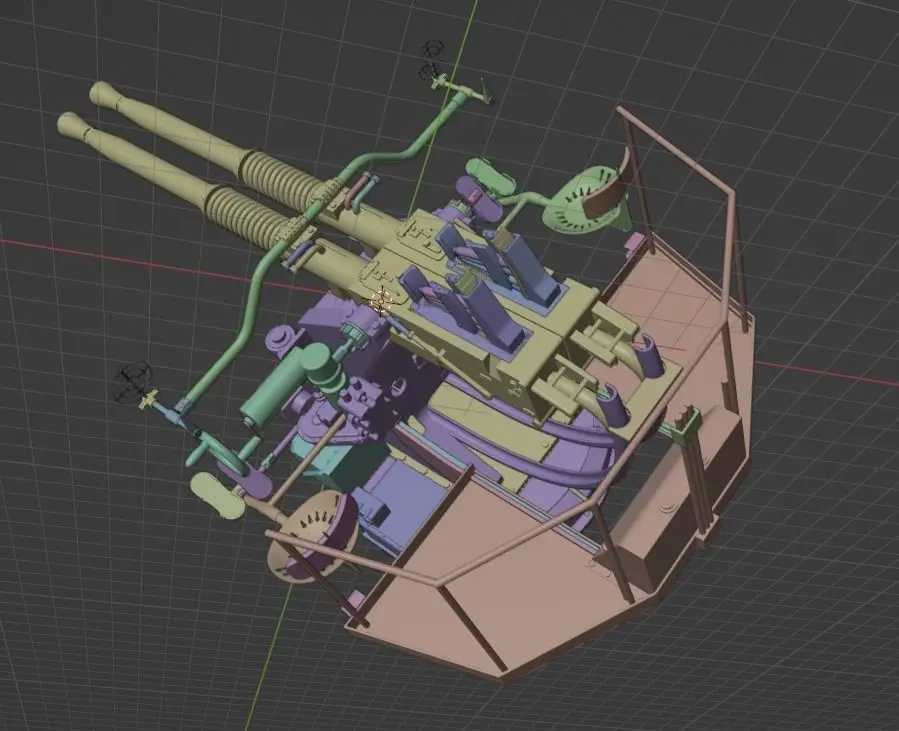Select the upper barrel's ribbed recoil spring
Screen dimensions: 899x731
click(x=281, y=179)
